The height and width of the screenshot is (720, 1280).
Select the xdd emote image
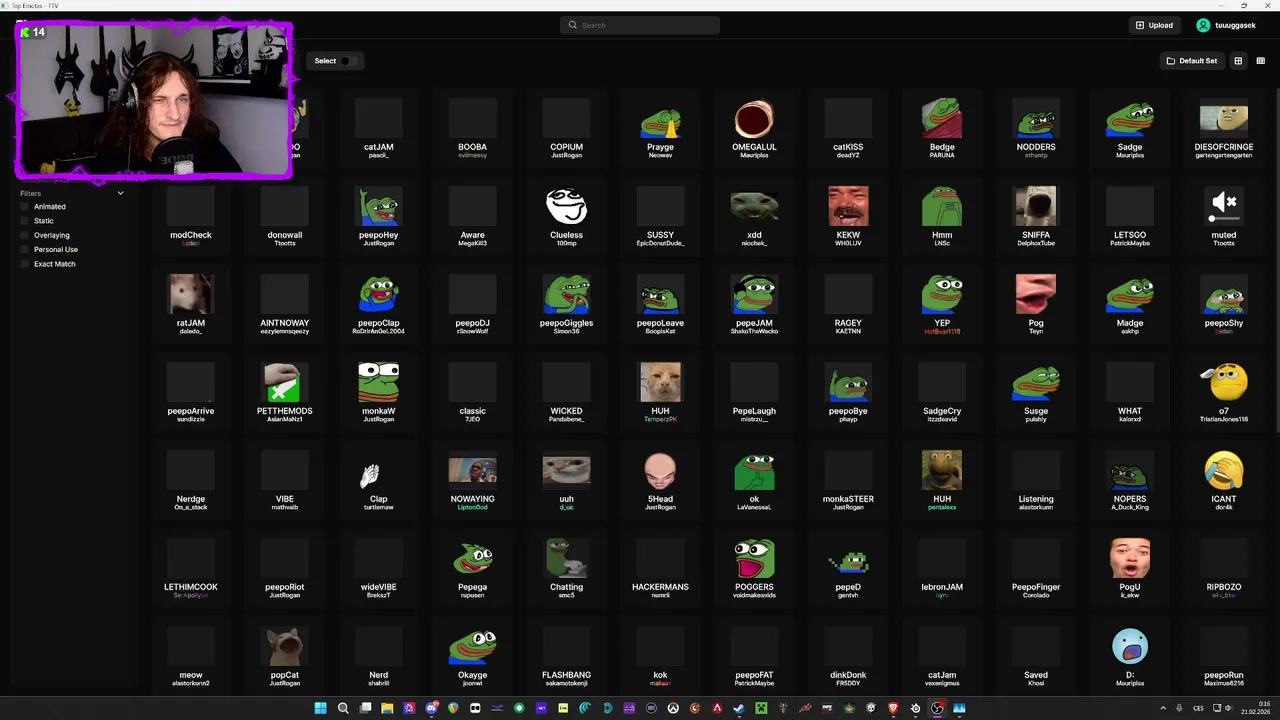[x=754, y=207]
